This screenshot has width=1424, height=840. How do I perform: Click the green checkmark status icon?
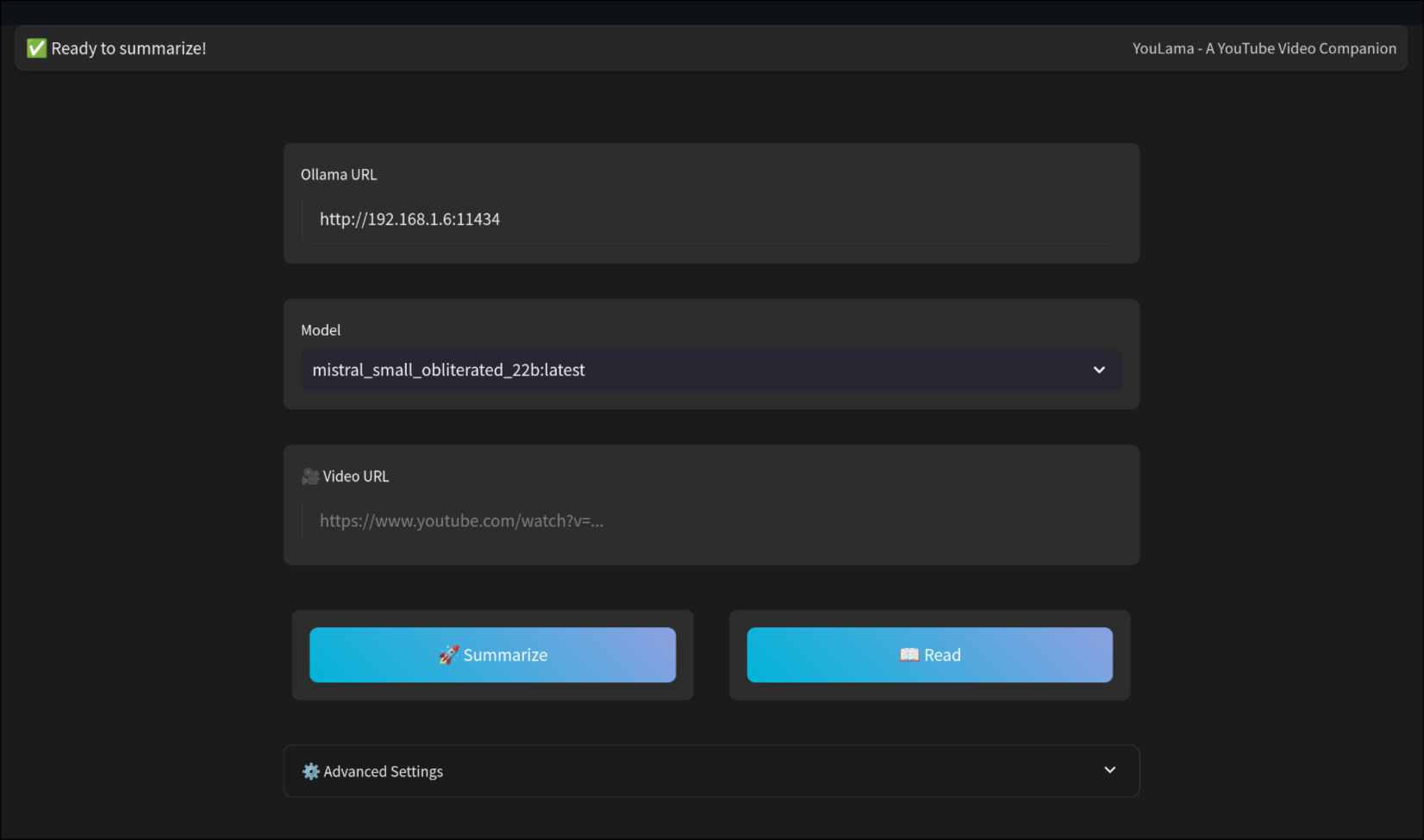(x=36, y=48)
